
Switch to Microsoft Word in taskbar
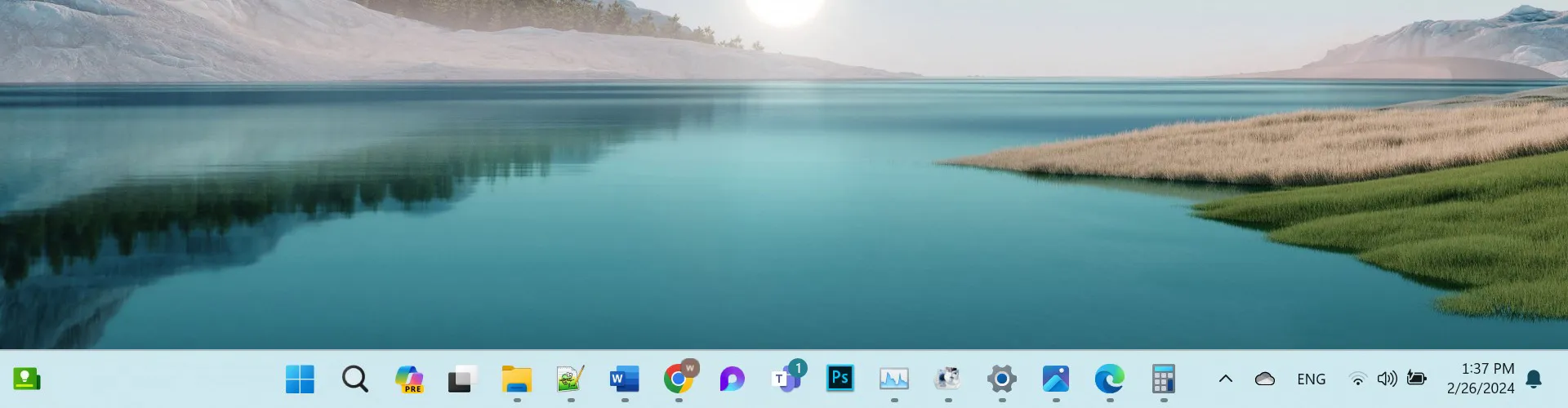click(624, 379)
